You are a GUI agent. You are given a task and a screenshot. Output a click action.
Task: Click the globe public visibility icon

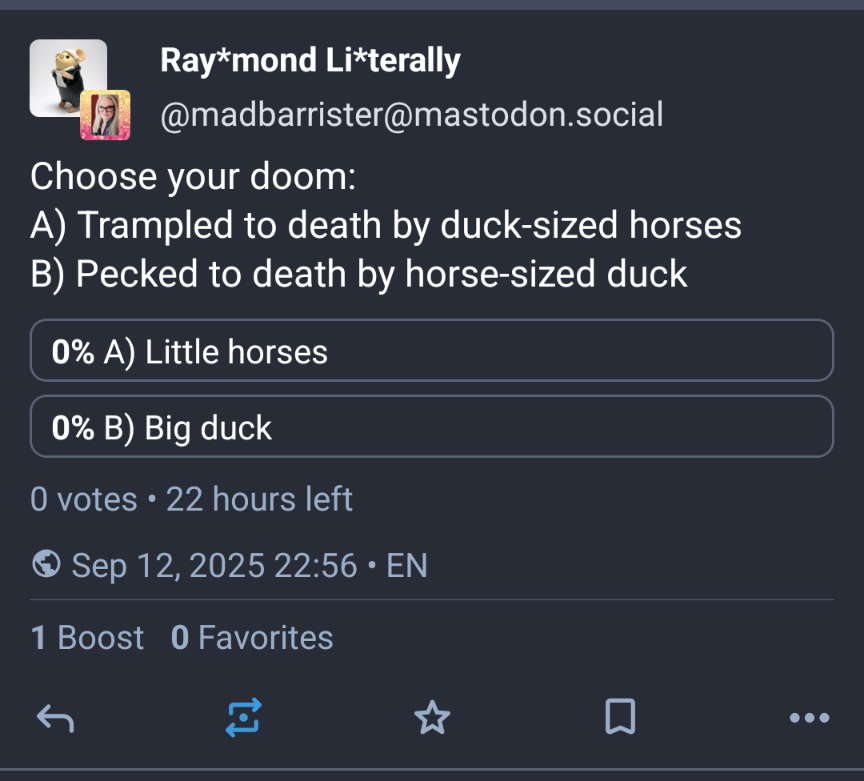pyautogui.click(x=46, y=564)
